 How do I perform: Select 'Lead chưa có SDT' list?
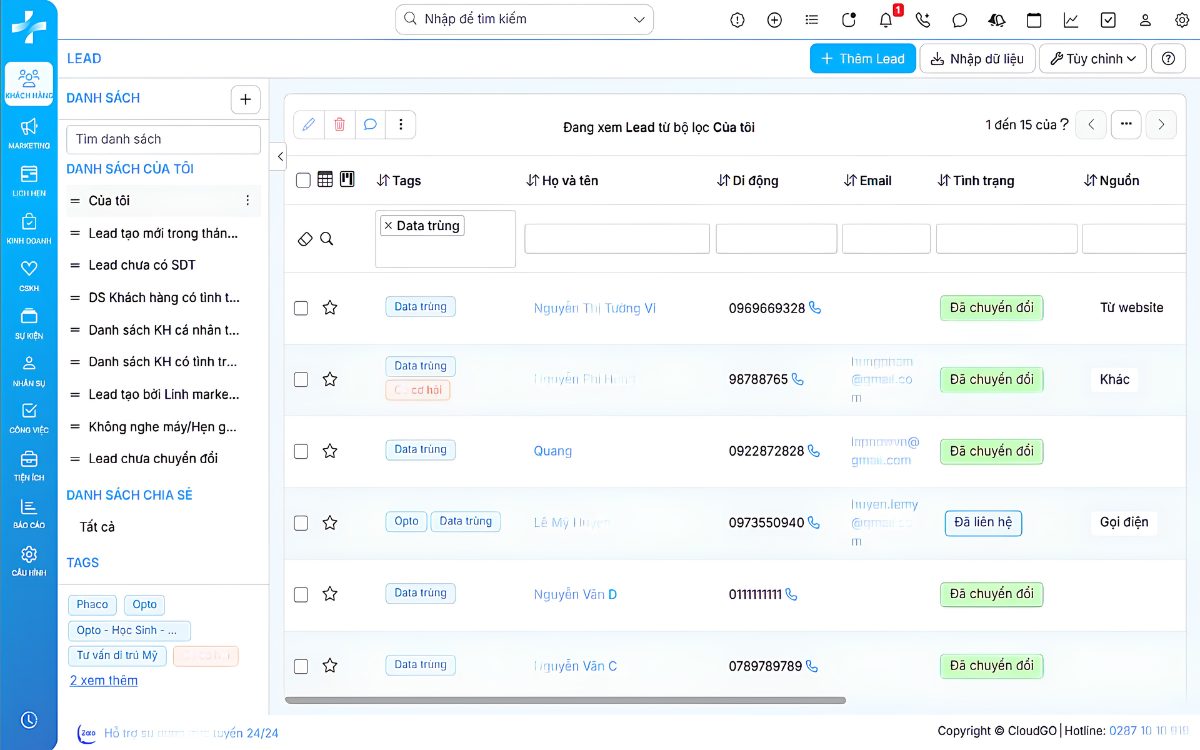pos(142,265)
